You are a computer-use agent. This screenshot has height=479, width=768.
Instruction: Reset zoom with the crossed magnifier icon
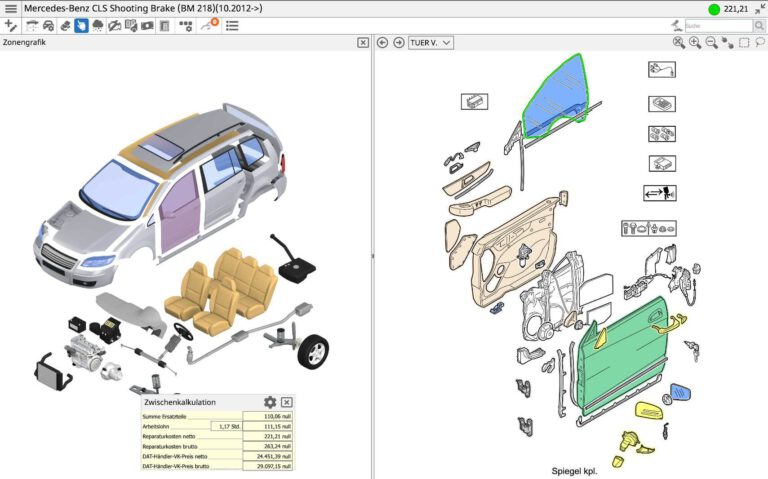(x=678, y=43)
